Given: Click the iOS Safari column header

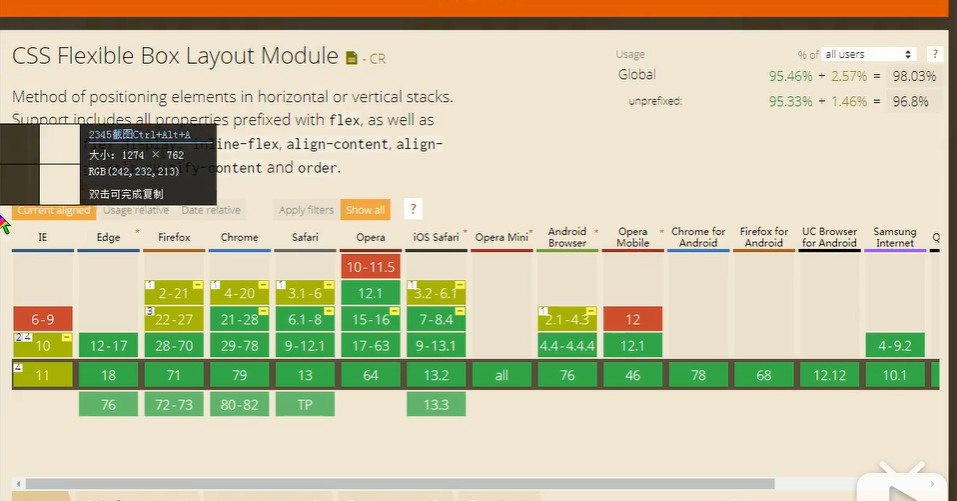Looking at the screenshot, I should (436, 237).
